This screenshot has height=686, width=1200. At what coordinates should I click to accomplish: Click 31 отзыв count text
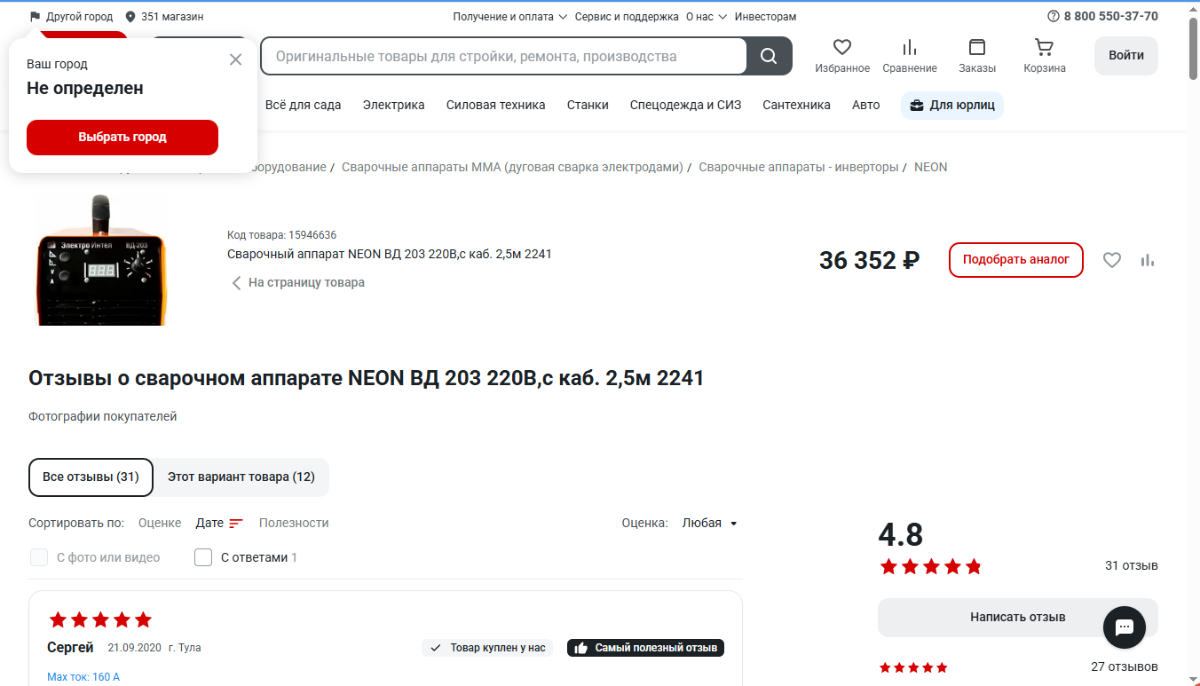pyautogui.click(x=1131, y=566)
